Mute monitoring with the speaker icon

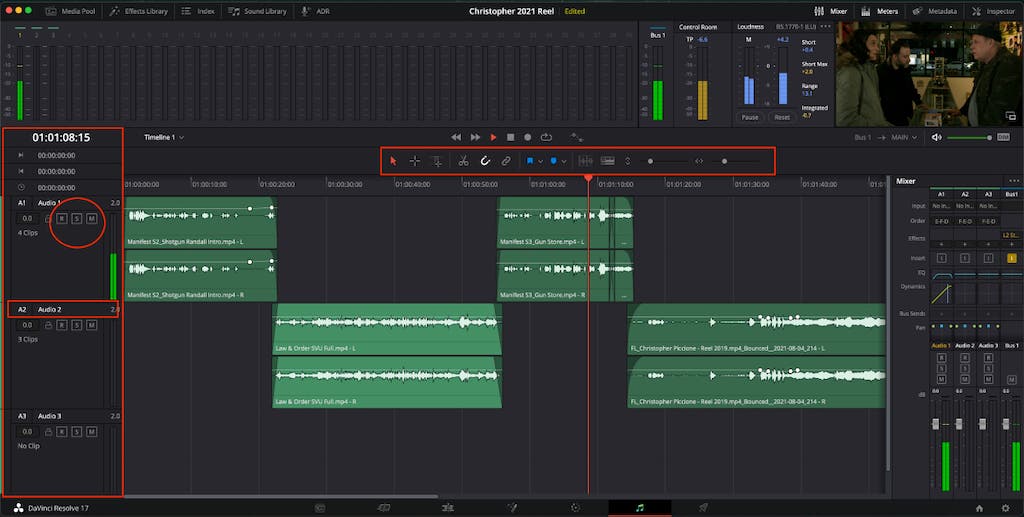pos(936,137)
